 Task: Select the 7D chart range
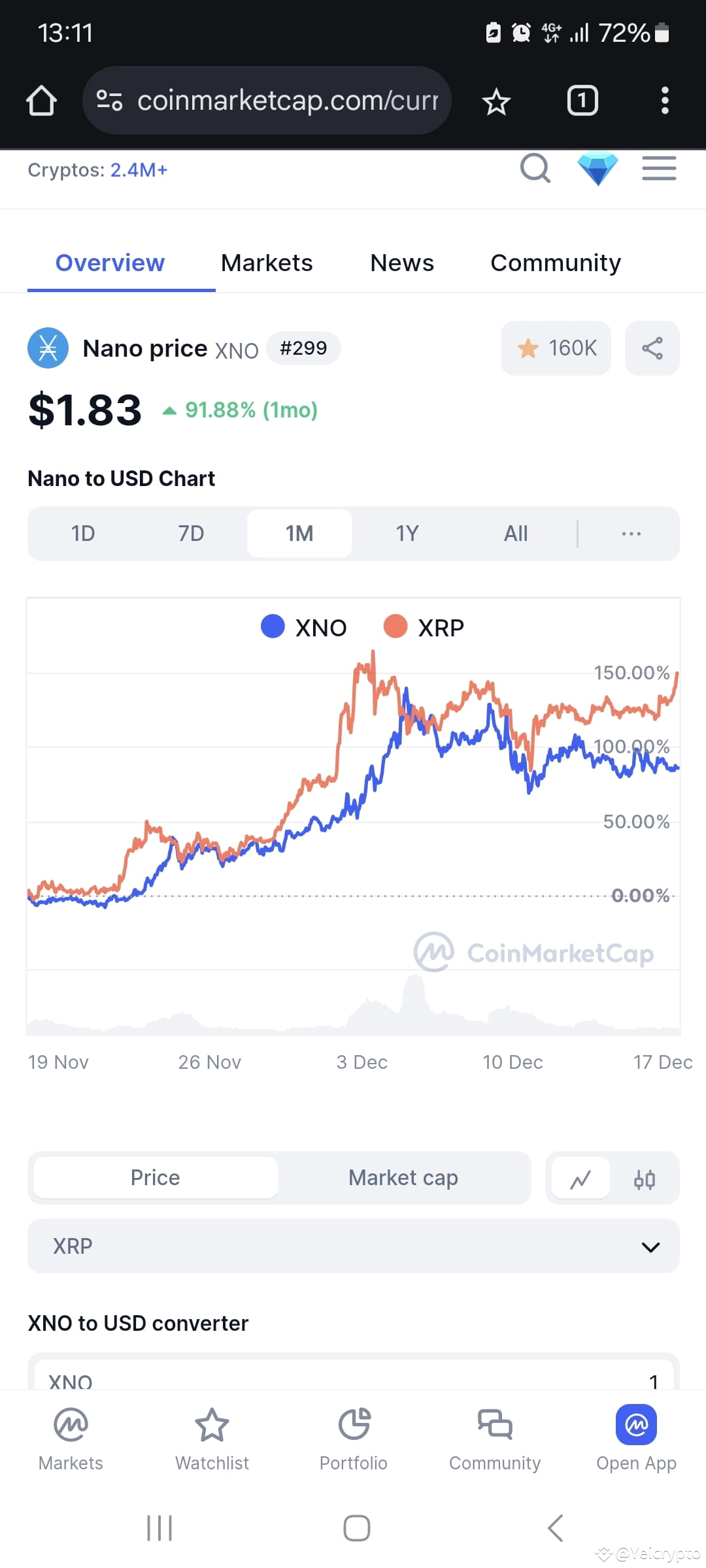[x=191, y=534]
